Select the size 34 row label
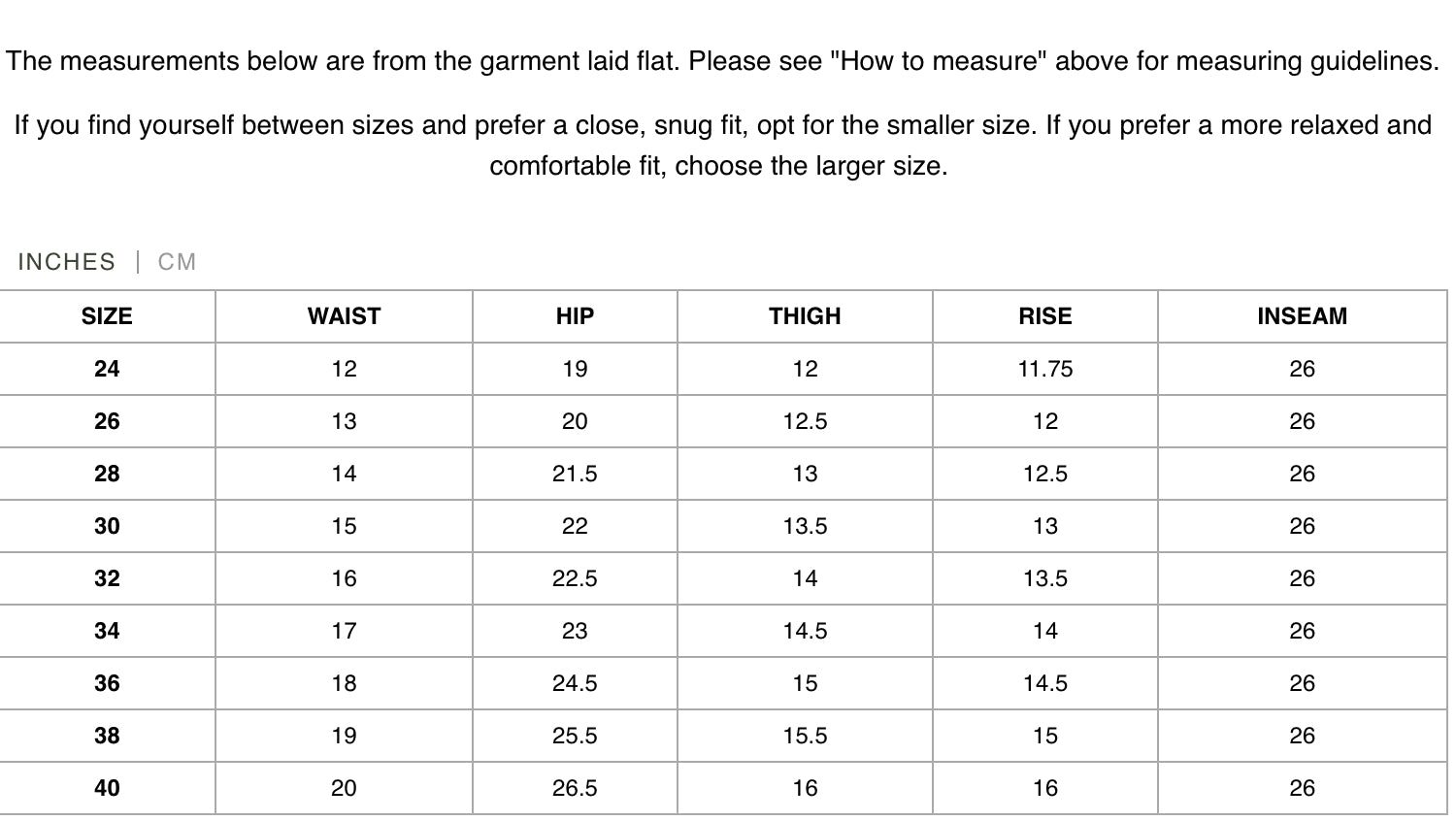This screenshot has height=821, width=1456. click(x=107, y=631)
